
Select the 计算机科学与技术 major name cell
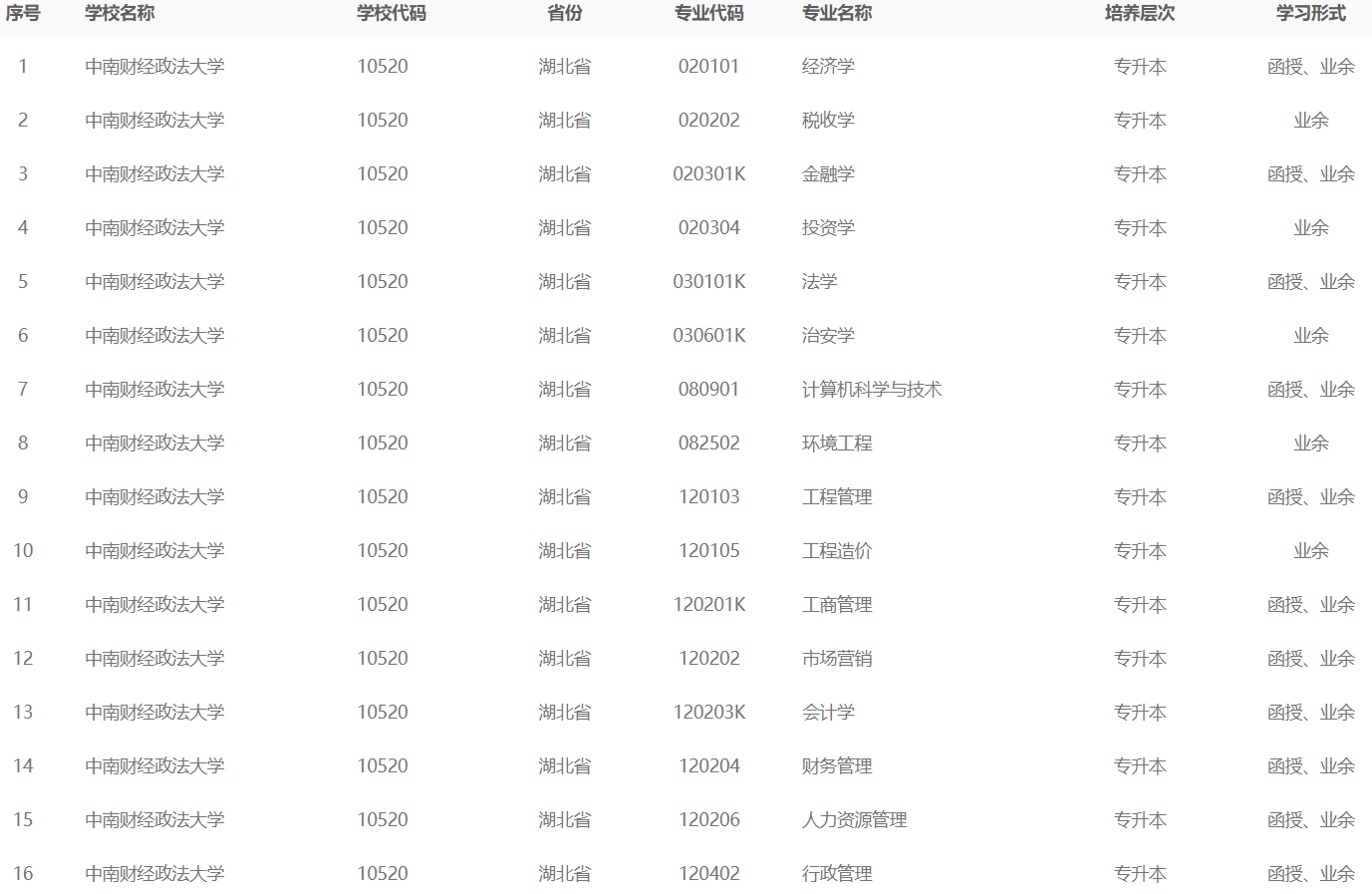(x=872, y=390)
